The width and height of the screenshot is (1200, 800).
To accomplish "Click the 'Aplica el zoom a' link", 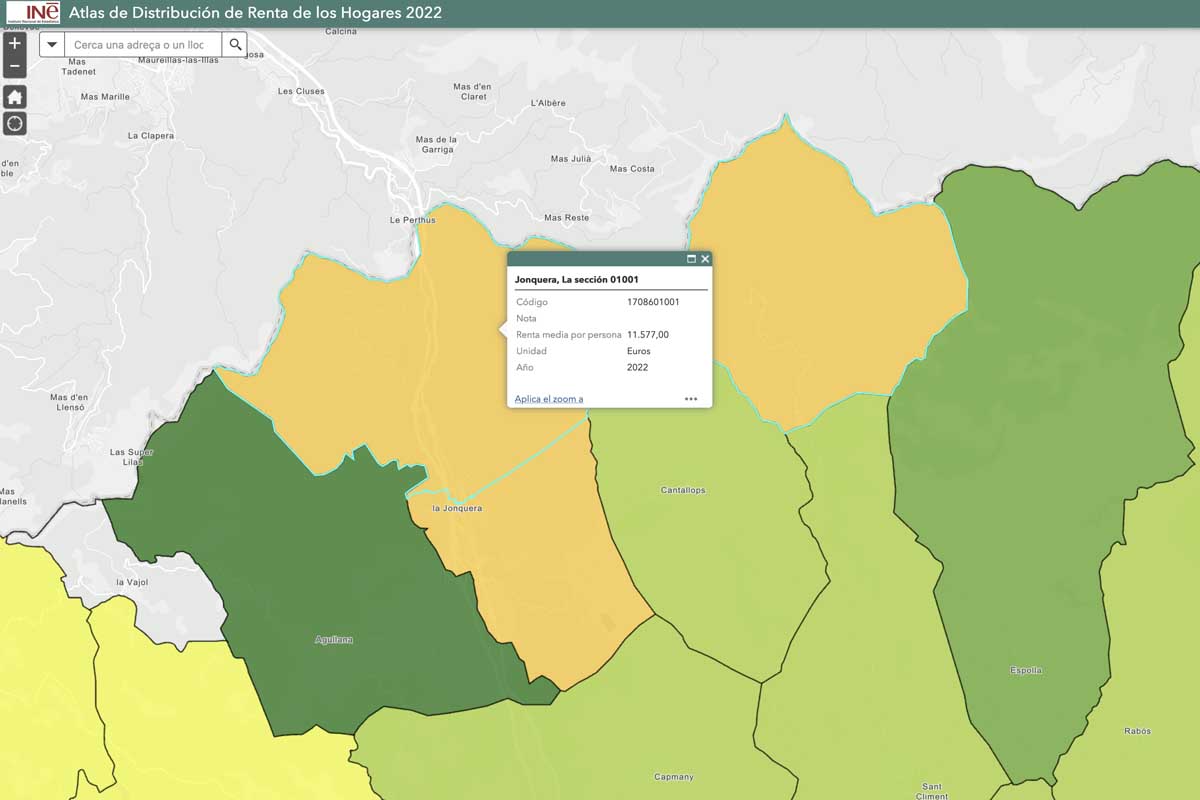I will pos(548,399).
